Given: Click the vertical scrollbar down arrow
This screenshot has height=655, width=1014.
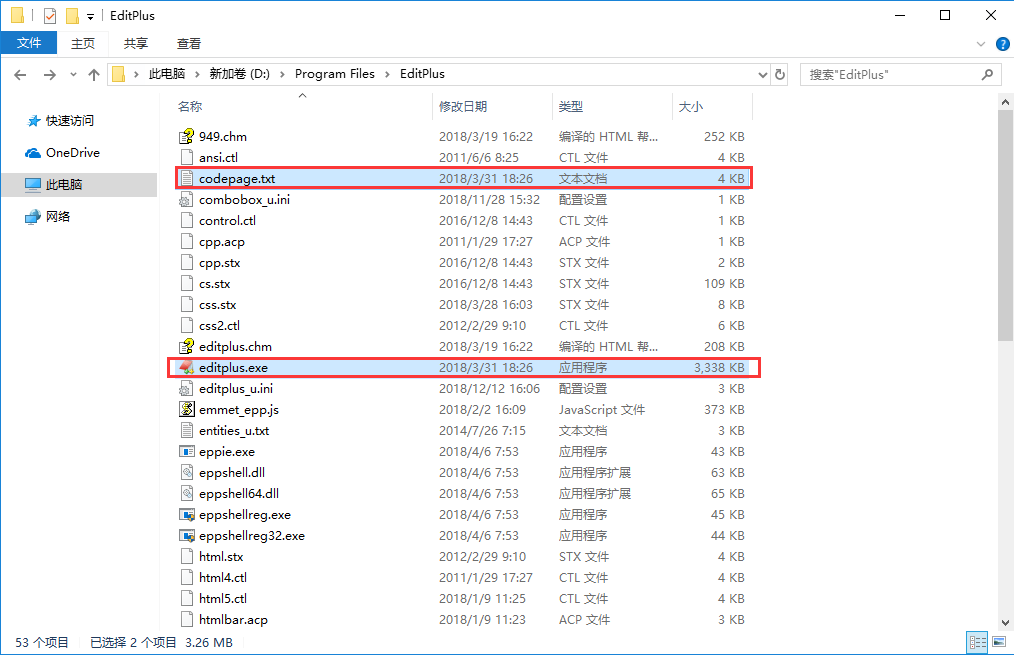Looking at the screenshot, I should [x=1005, y=623].
